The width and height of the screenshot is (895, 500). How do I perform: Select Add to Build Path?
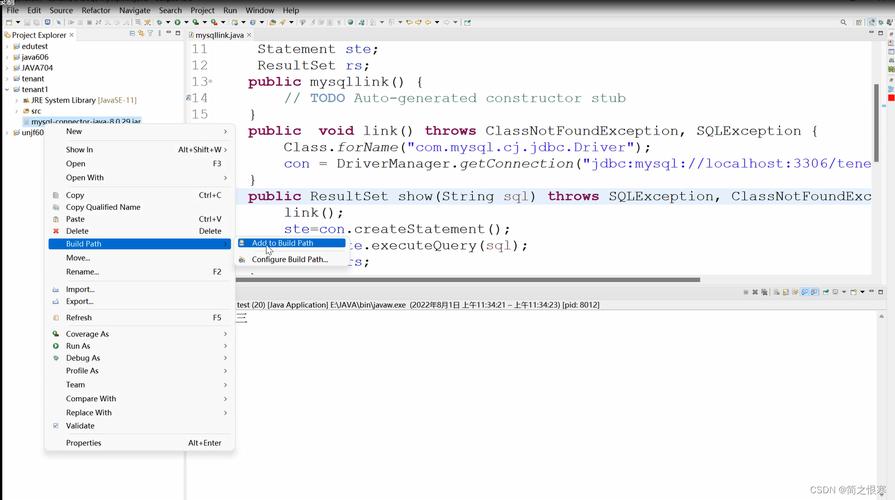click(282, 243)
